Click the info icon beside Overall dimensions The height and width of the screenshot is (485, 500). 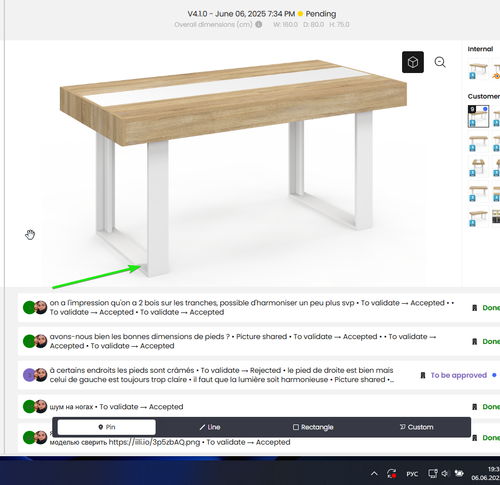pyautogui.click(x=259, y=24)
